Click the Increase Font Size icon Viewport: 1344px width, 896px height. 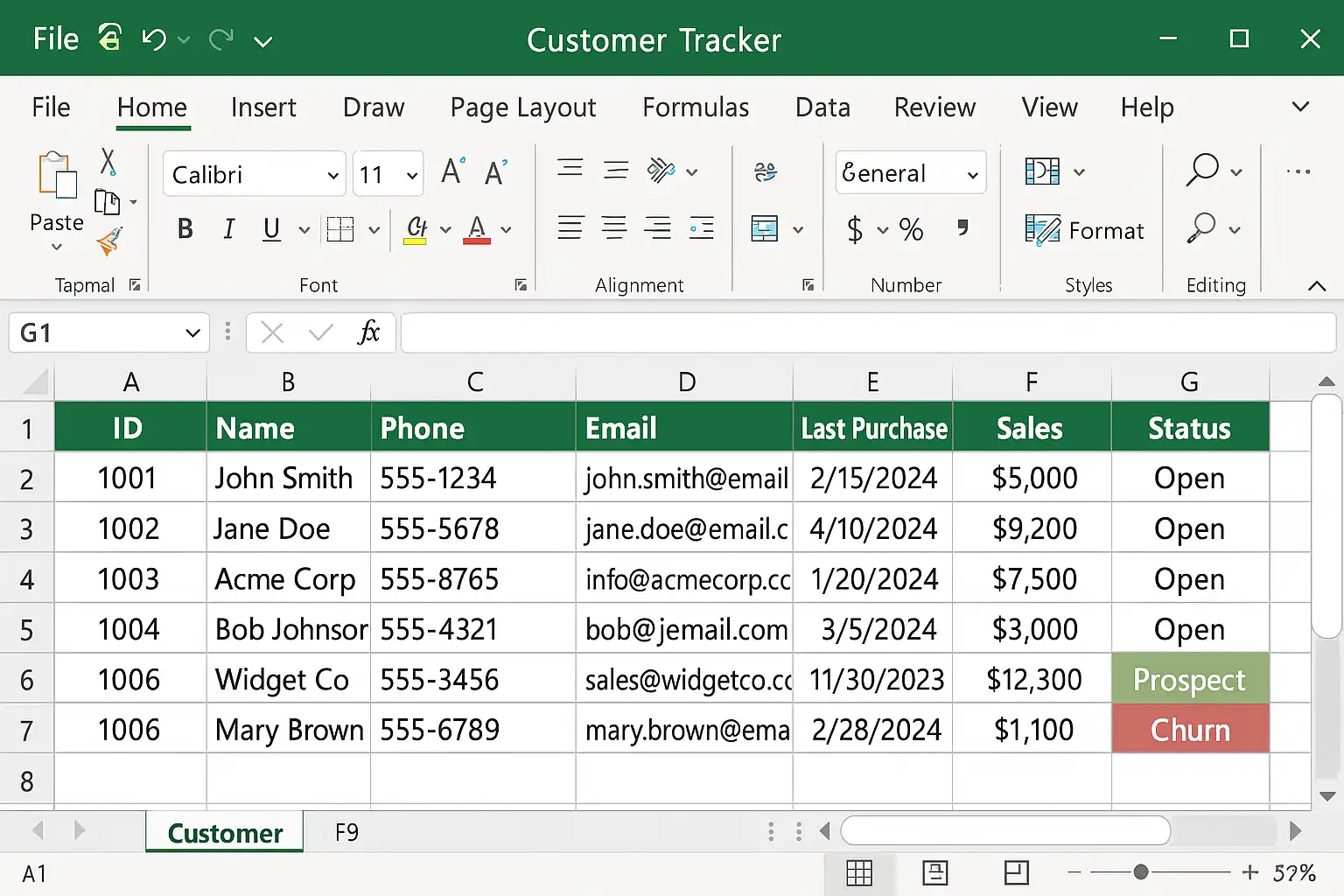coord(452,171)
